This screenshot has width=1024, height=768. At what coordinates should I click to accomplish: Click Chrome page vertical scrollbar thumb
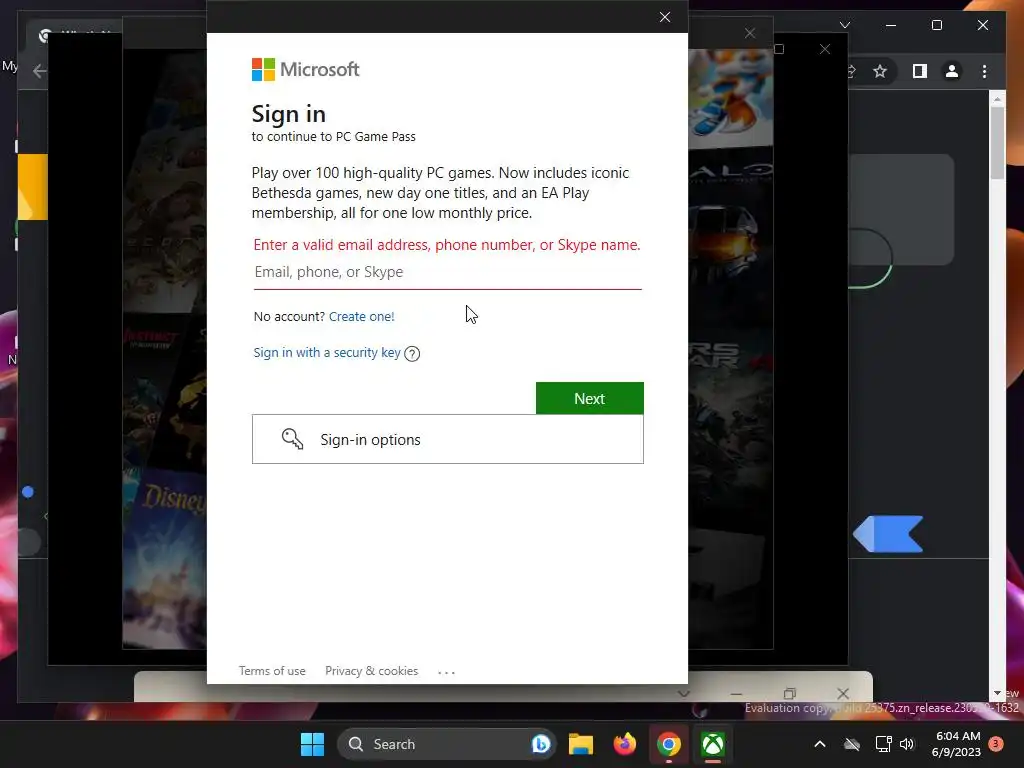tap(997, 142)
